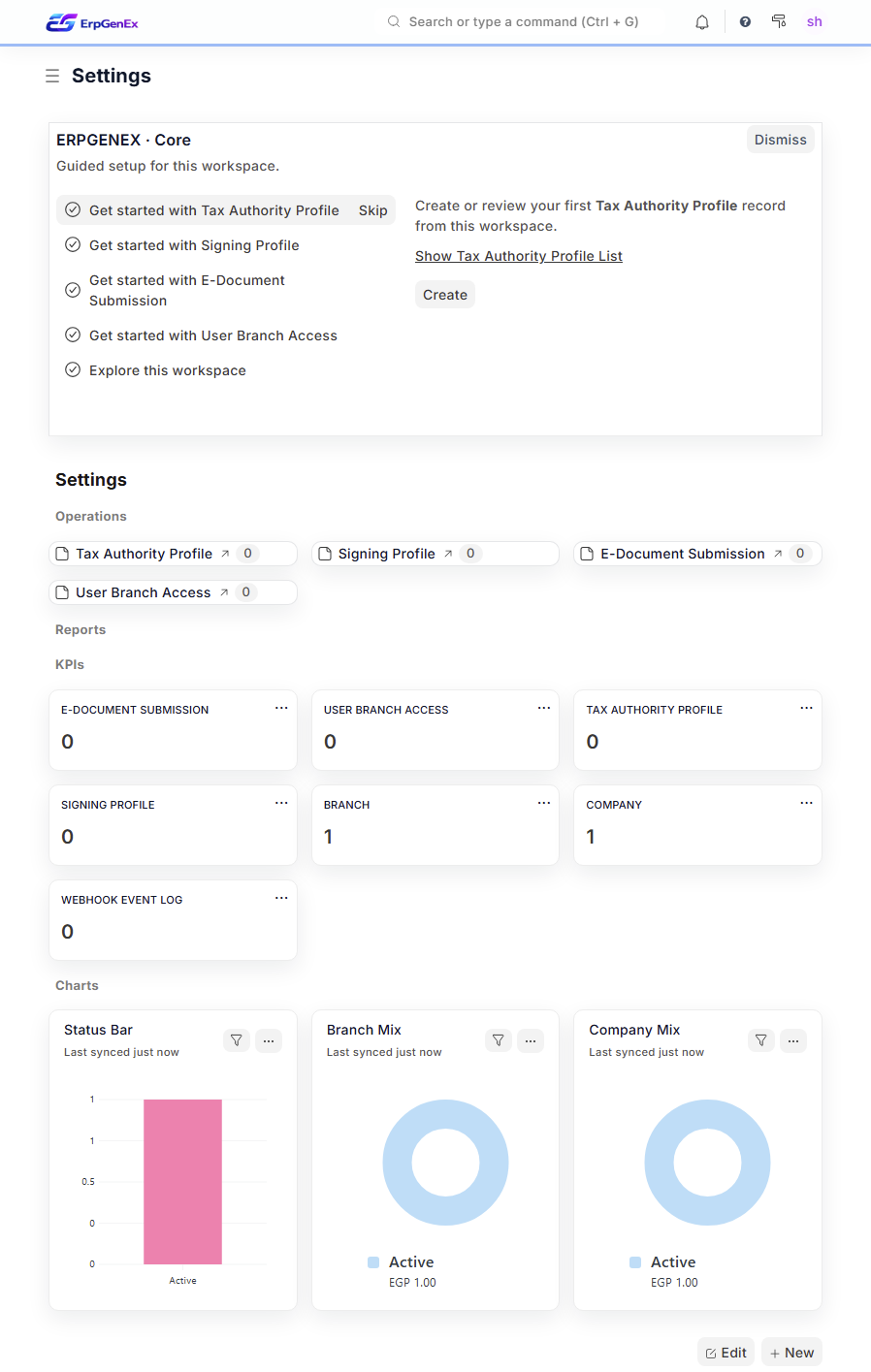This screenshot has height=1372, width=871.
Task: Open the sh profile menu
Action: point(814,21)
